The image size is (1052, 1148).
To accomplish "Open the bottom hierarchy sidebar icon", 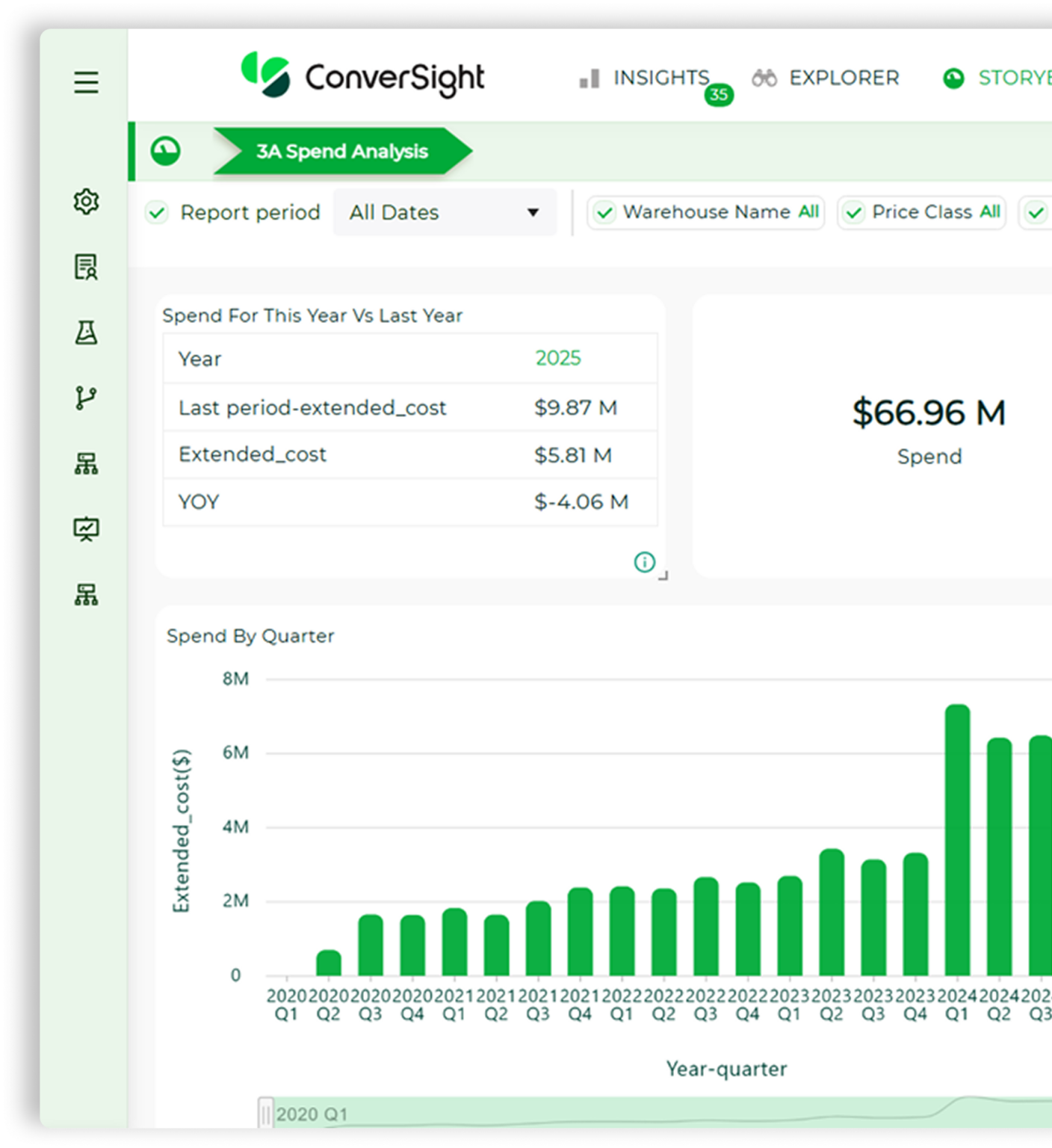I will click(x=86, y=595).
